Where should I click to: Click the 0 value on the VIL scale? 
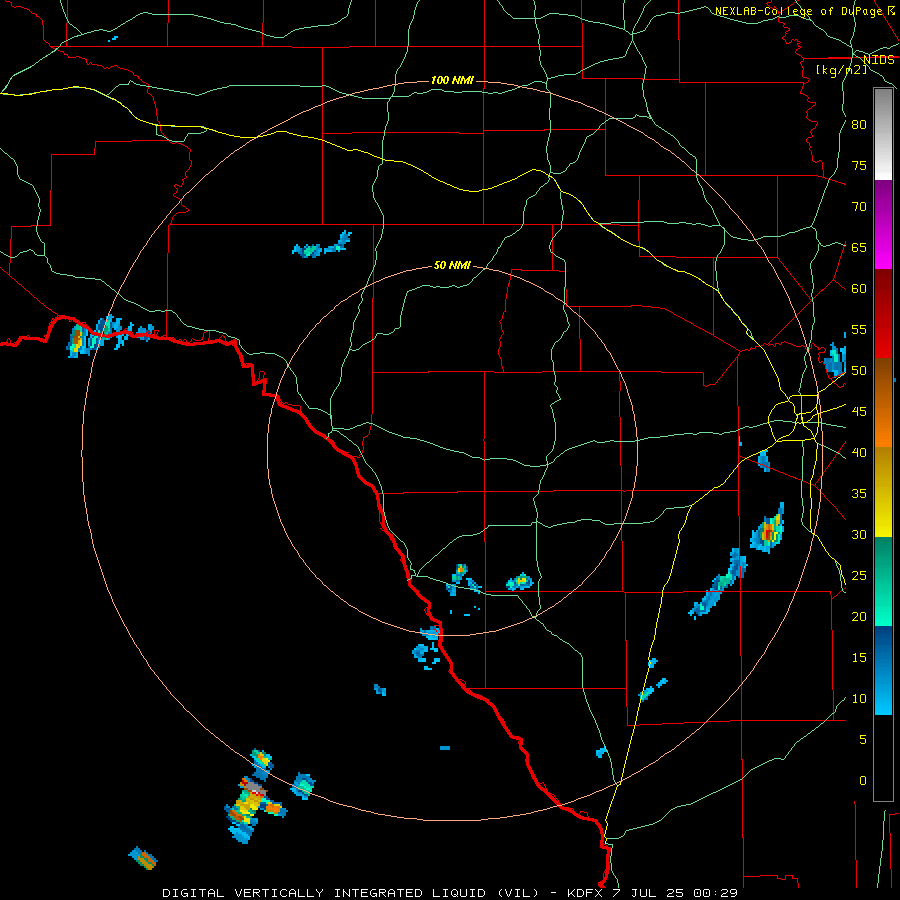point(863,781)
